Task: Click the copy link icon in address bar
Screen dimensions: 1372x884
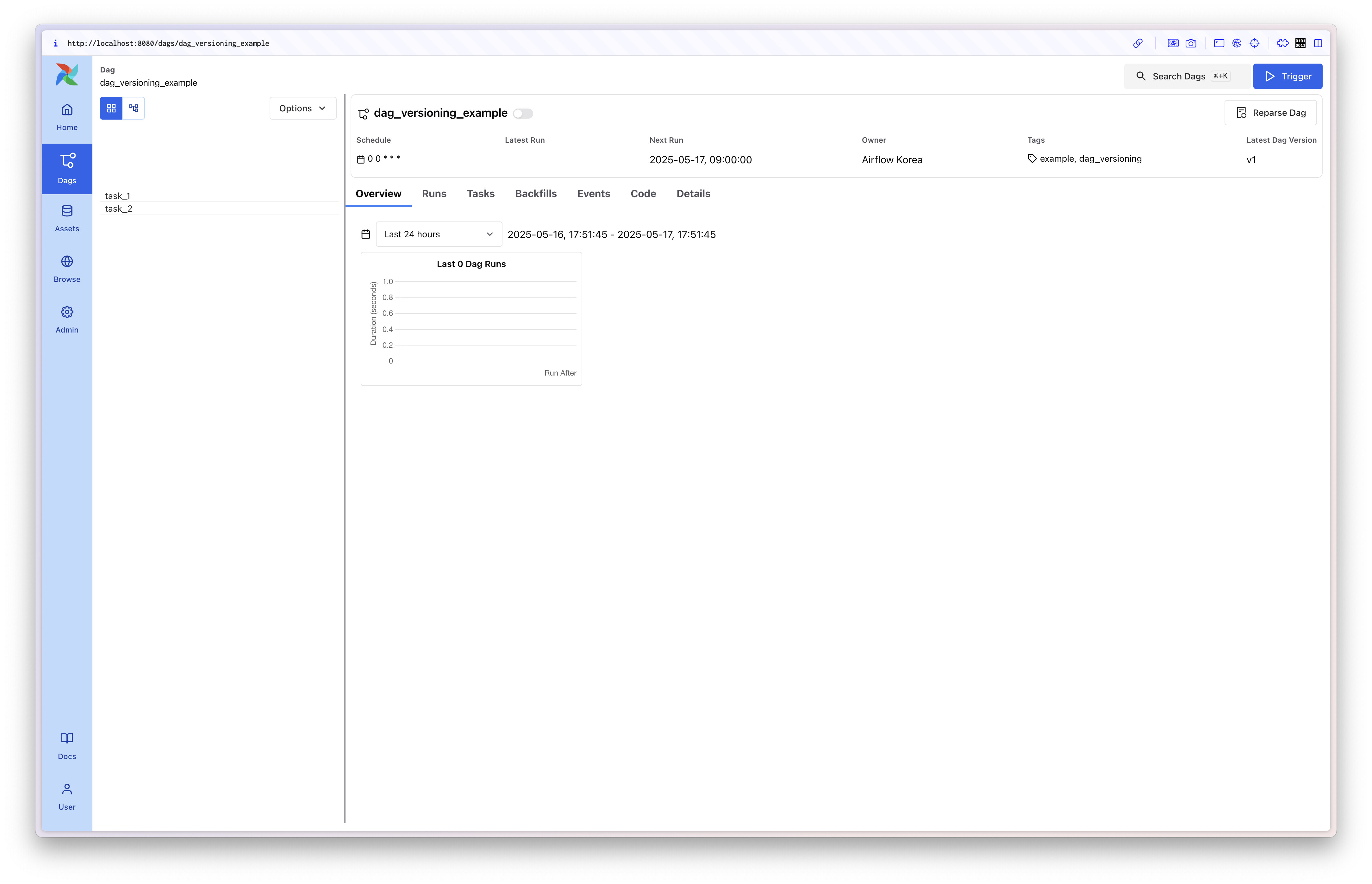Action: click(1138, 43)
